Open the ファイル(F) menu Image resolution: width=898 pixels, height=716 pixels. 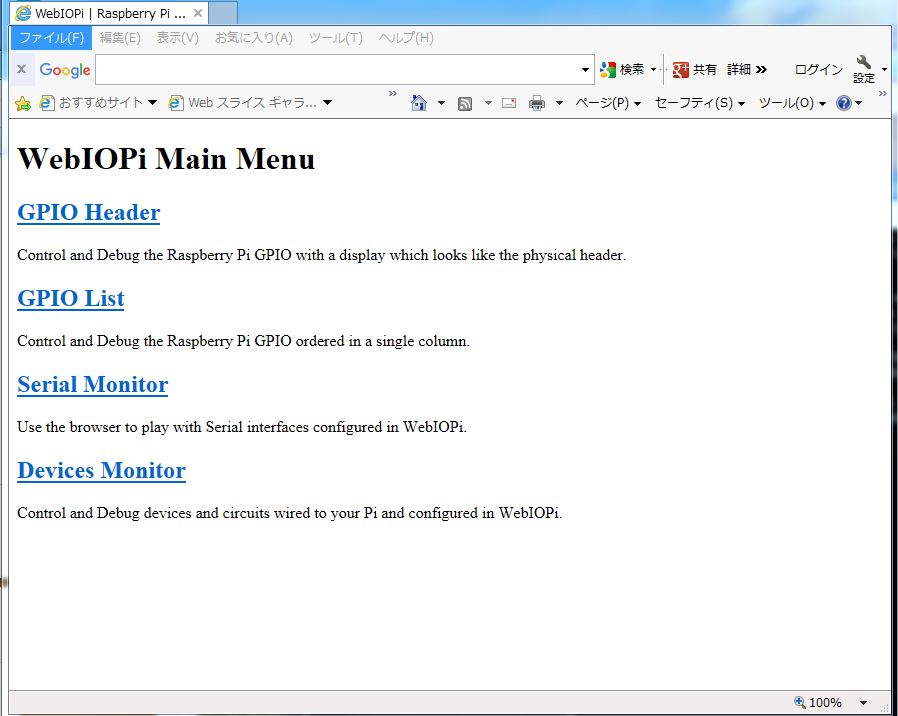pos(51,38)
